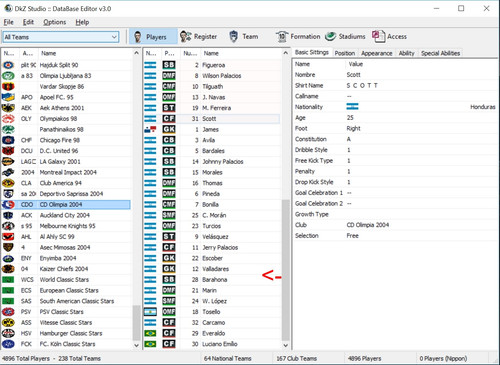This screenshot has height=365, width=500.
Task: Open the Edit menu
Action: (x=28, y=22)
